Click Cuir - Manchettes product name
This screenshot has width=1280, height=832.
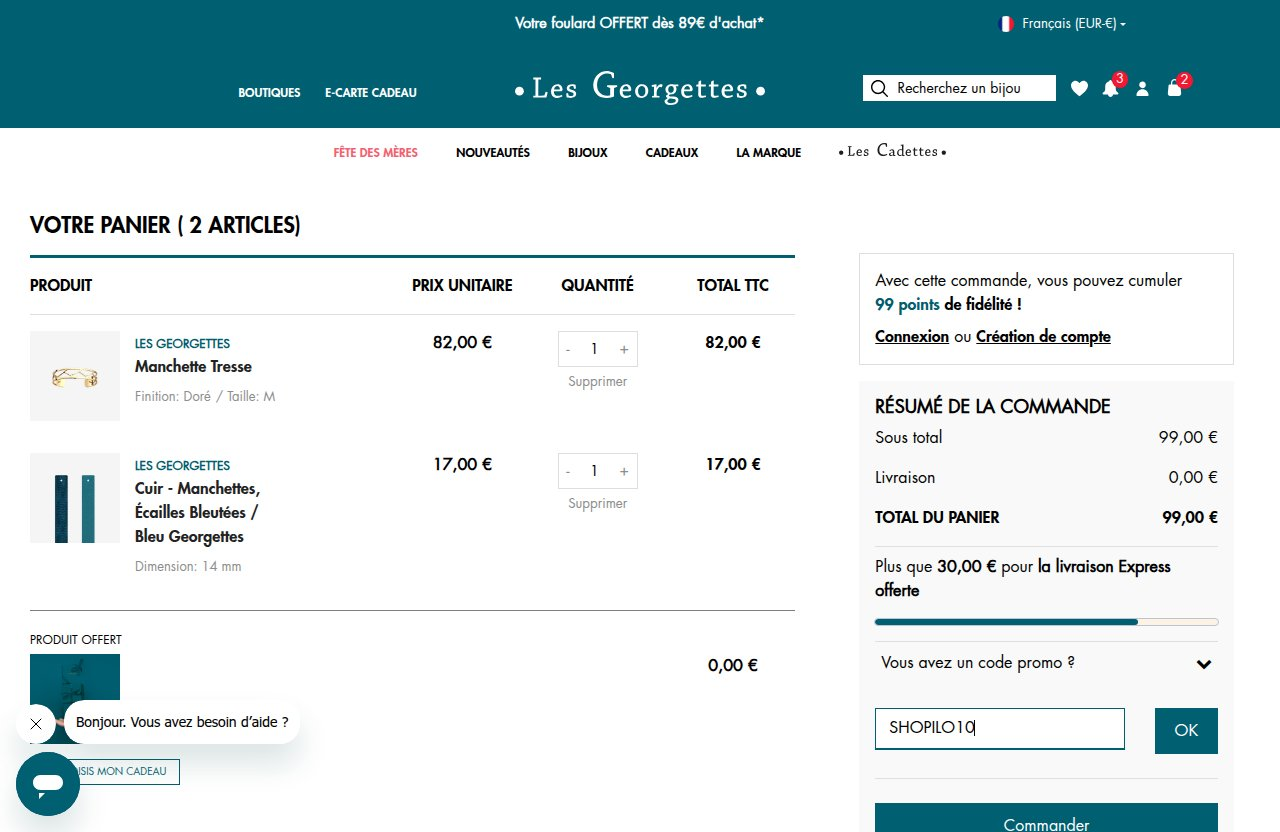[197, 512]
